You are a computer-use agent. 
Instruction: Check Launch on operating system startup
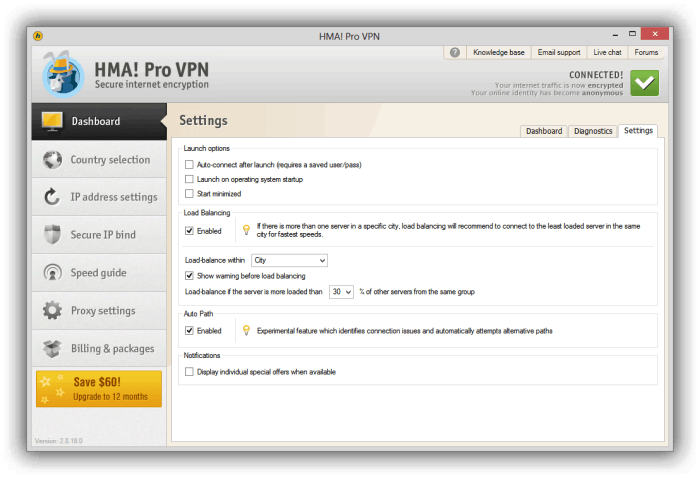click(189, 179)
